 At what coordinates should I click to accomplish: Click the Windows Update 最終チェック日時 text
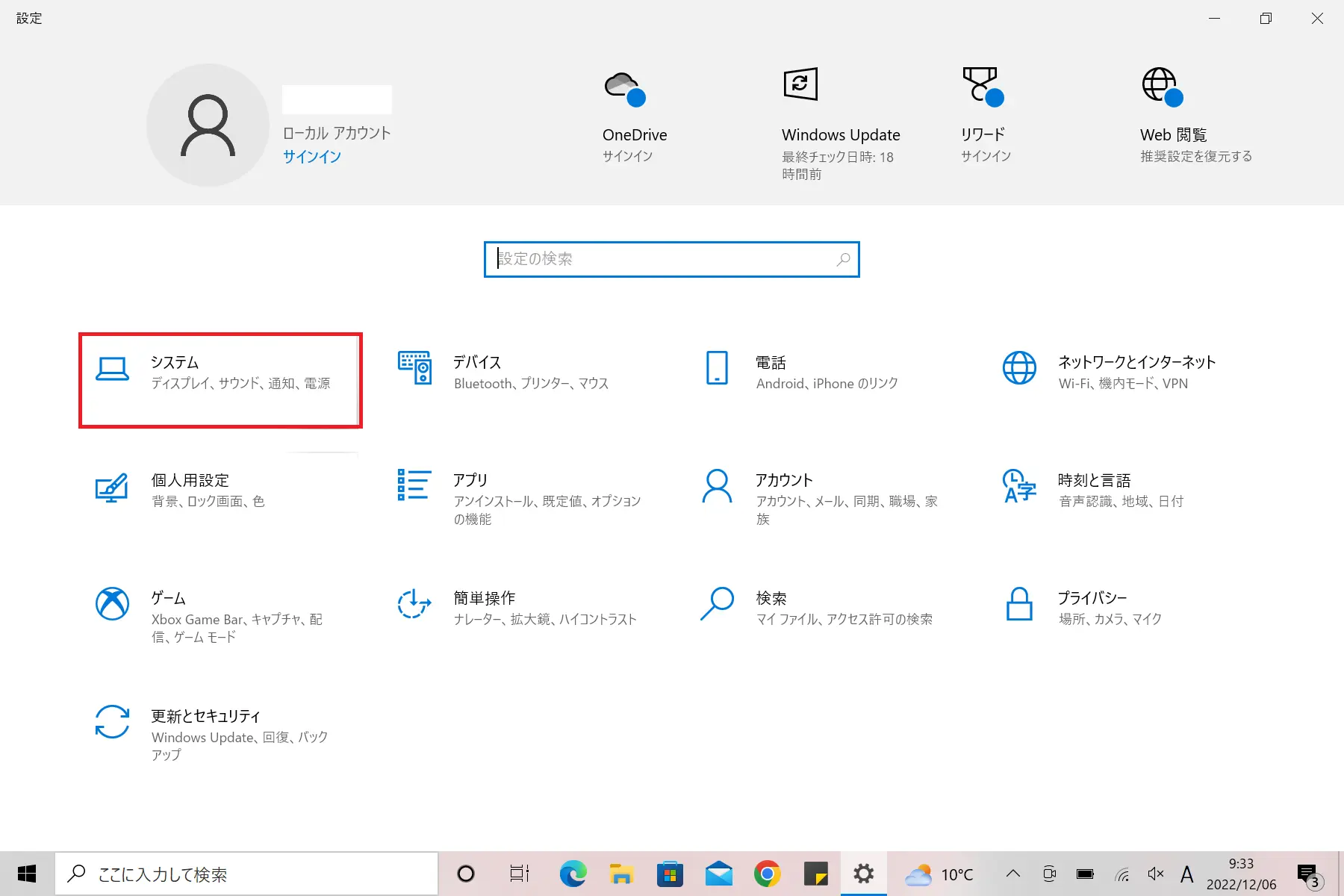(838, 165)
